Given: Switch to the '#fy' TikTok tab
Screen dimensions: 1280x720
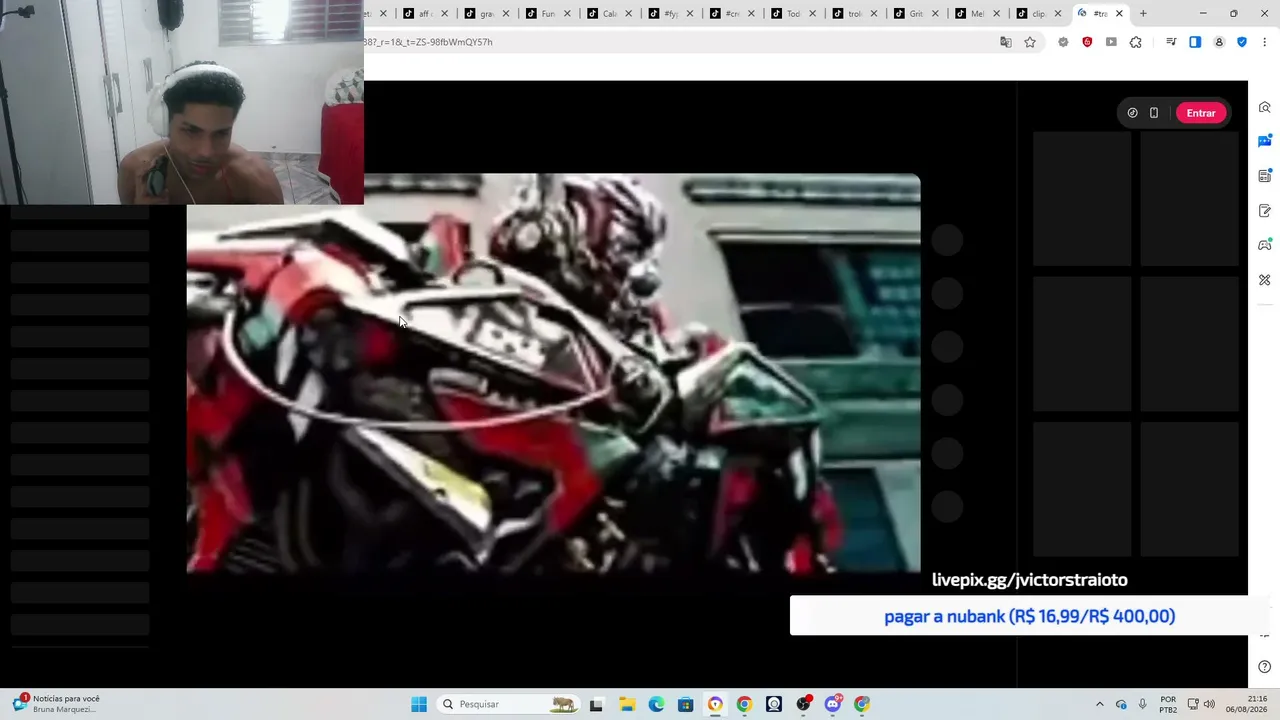Looking at the screenshot, I should click(x=670, y=14).
